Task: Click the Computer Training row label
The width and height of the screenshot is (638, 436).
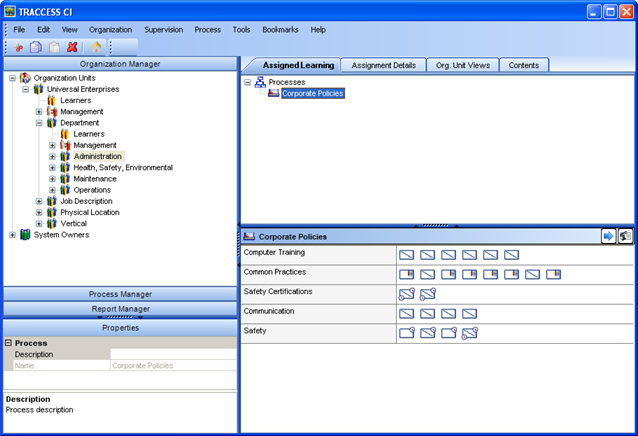Action: click(x=274, y=252)
